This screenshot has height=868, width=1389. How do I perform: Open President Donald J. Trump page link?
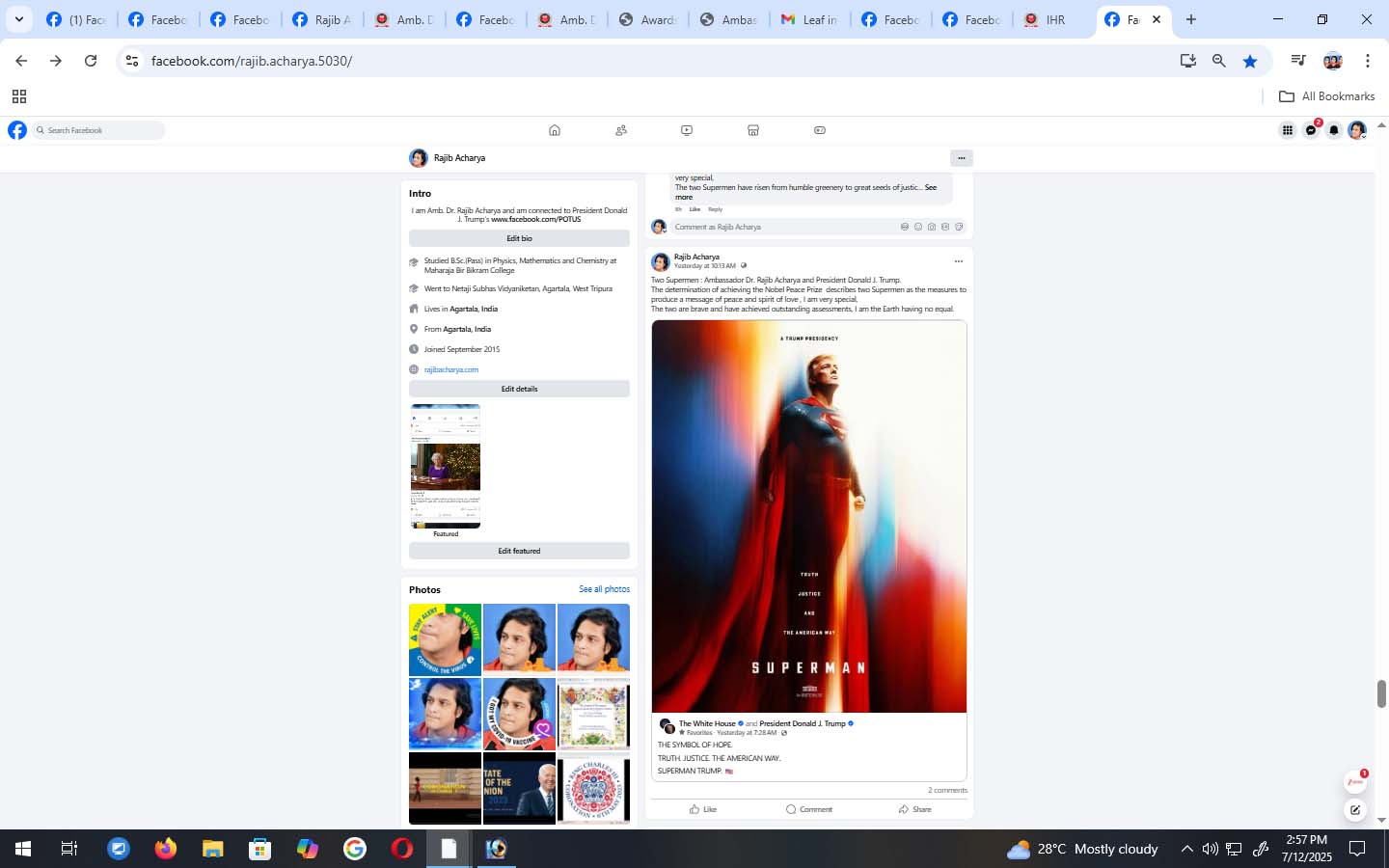pos(802,723)
